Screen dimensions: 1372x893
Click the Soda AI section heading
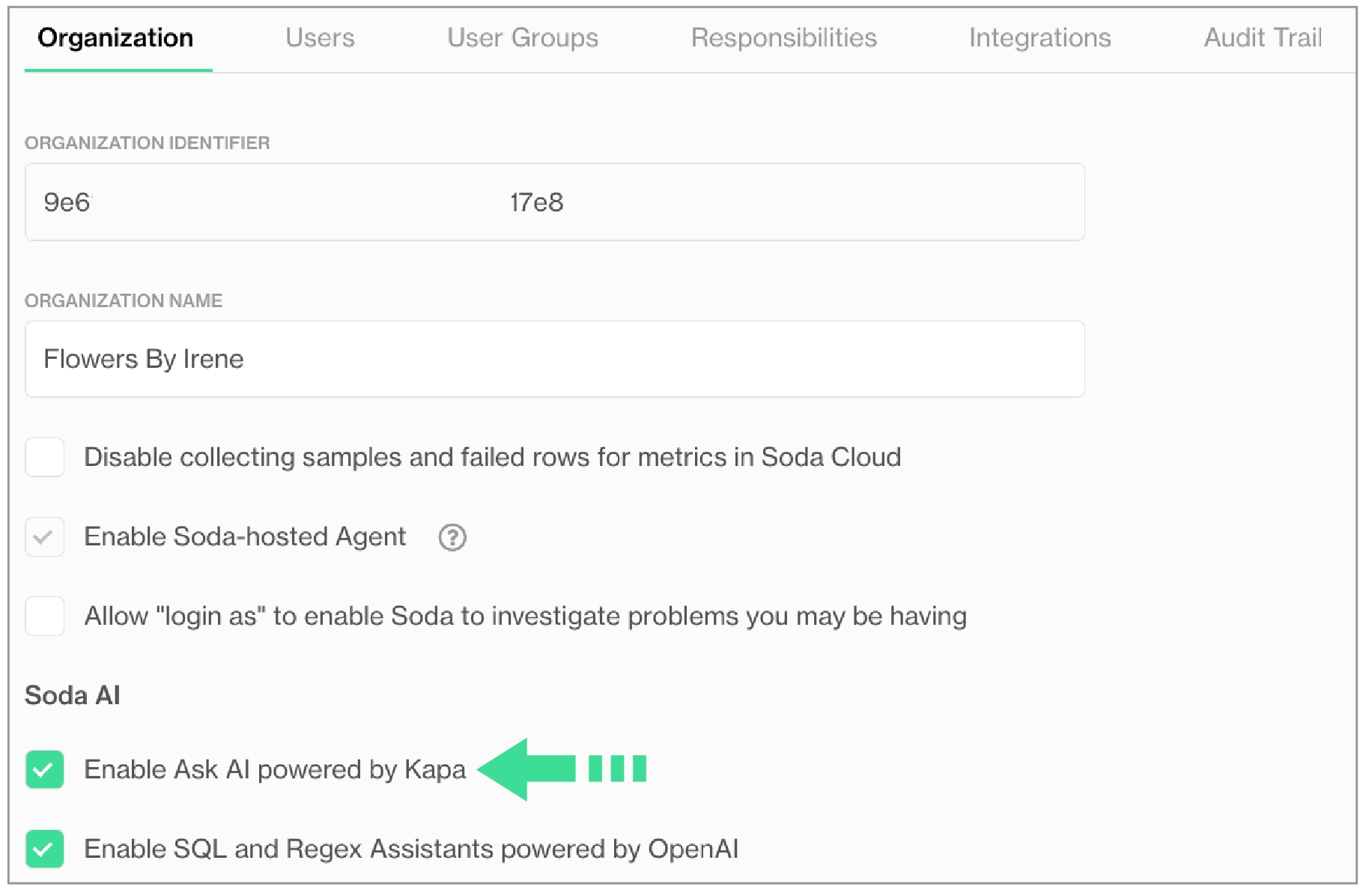coord(73,695)
